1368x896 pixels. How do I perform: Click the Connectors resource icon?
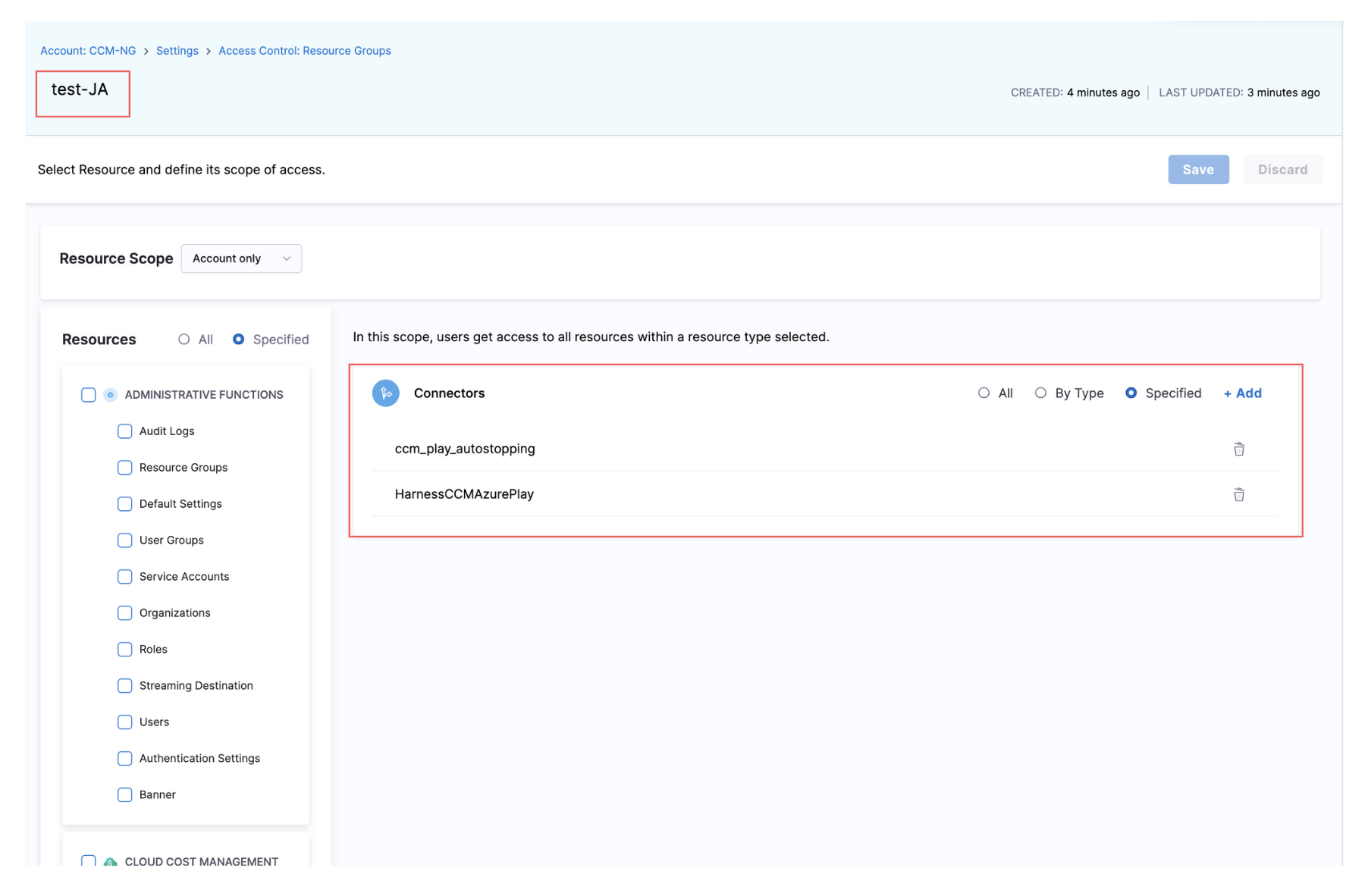point(385,393)
